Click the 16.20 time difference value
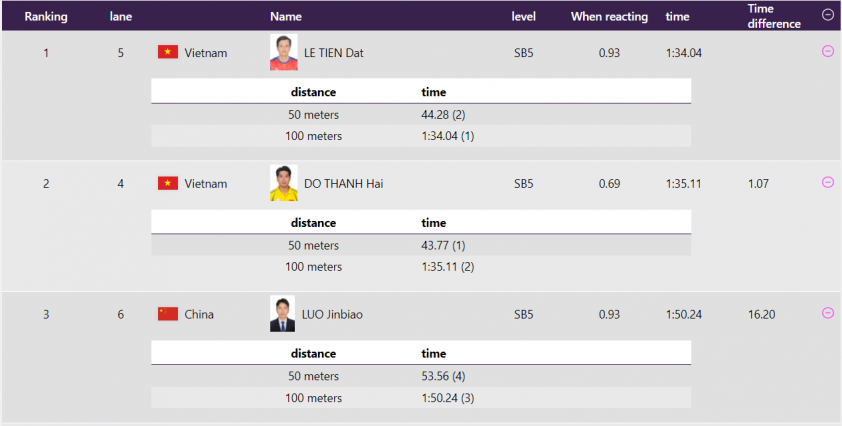The image size is (842, 426). (x=761, y=315)
